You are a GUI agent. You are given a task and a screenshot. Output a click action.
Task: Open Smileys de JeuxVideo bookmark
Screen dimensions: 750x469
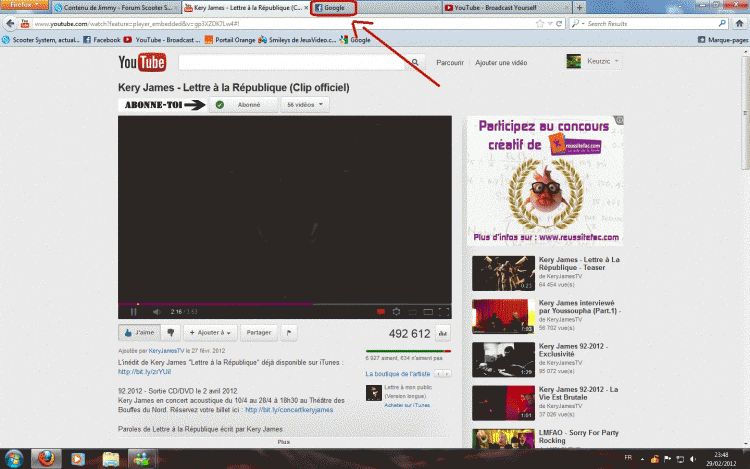click(297, 40)
